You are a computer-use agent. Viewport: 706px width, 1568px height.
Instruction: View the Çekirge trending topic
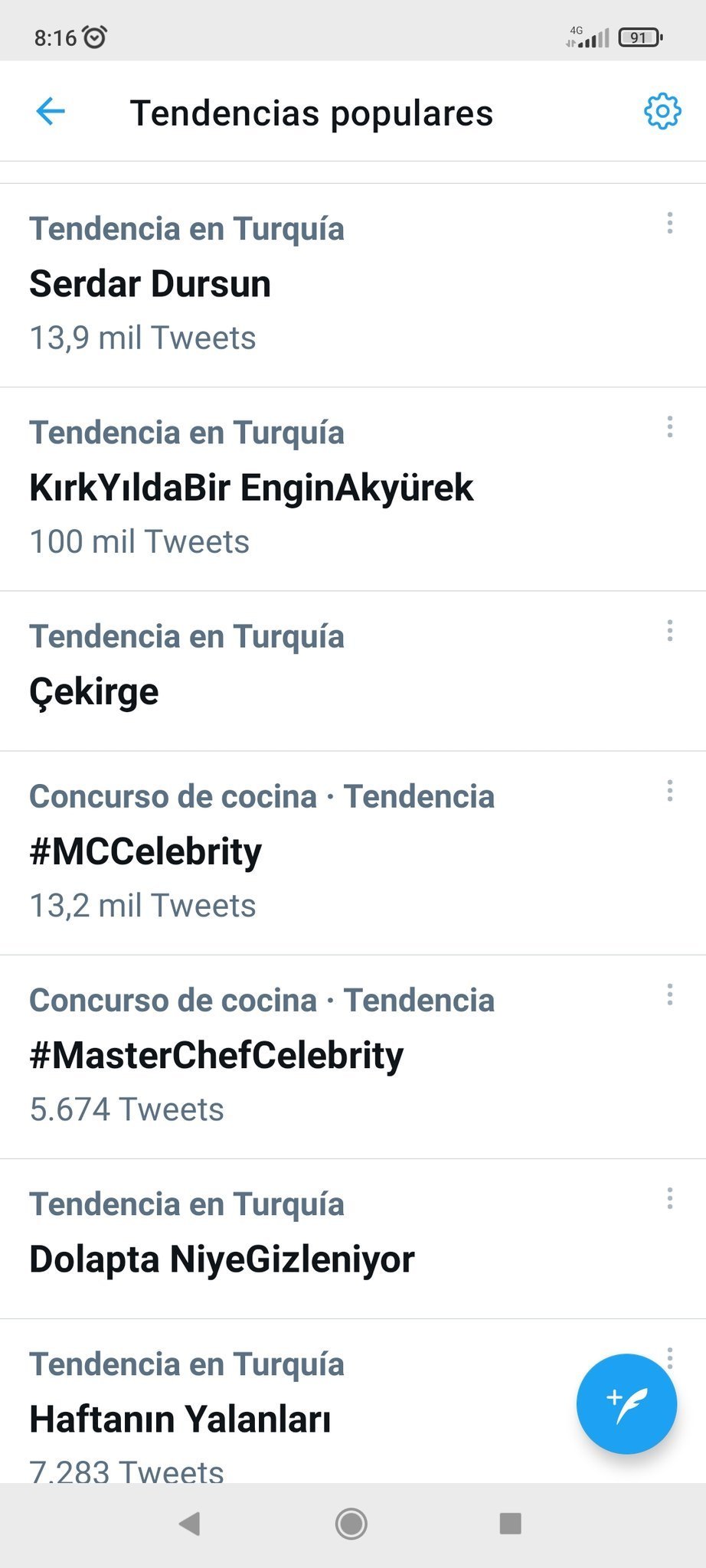[94, 691]
